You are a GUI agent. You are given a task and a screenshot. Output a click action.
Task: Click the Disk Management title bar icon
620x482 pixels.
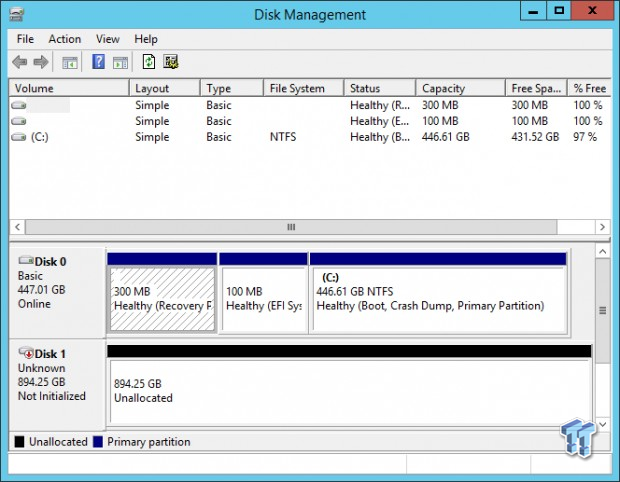pyautogui.click(x=17, y=15)
